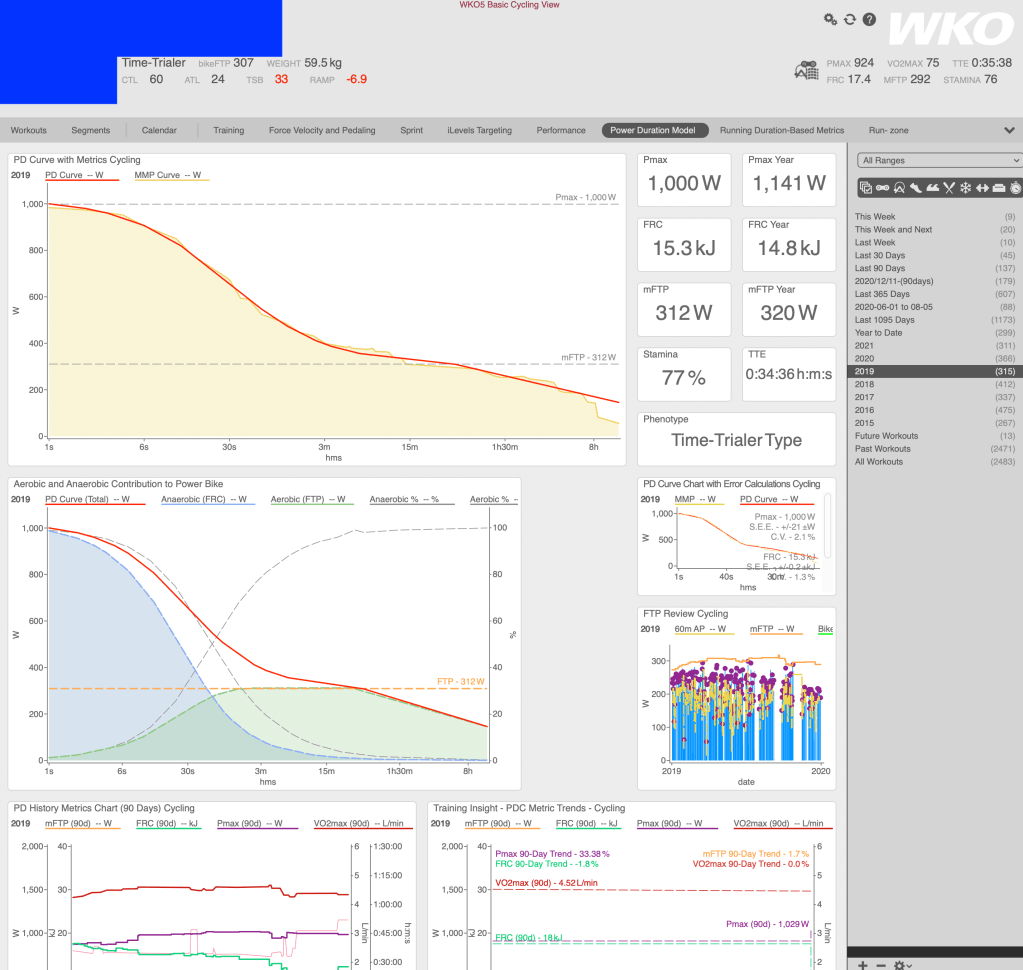This screenshot has width=1023, height=970.
Task: Click the stopwatch filter icon
Action: click(x=1015, y=187)
